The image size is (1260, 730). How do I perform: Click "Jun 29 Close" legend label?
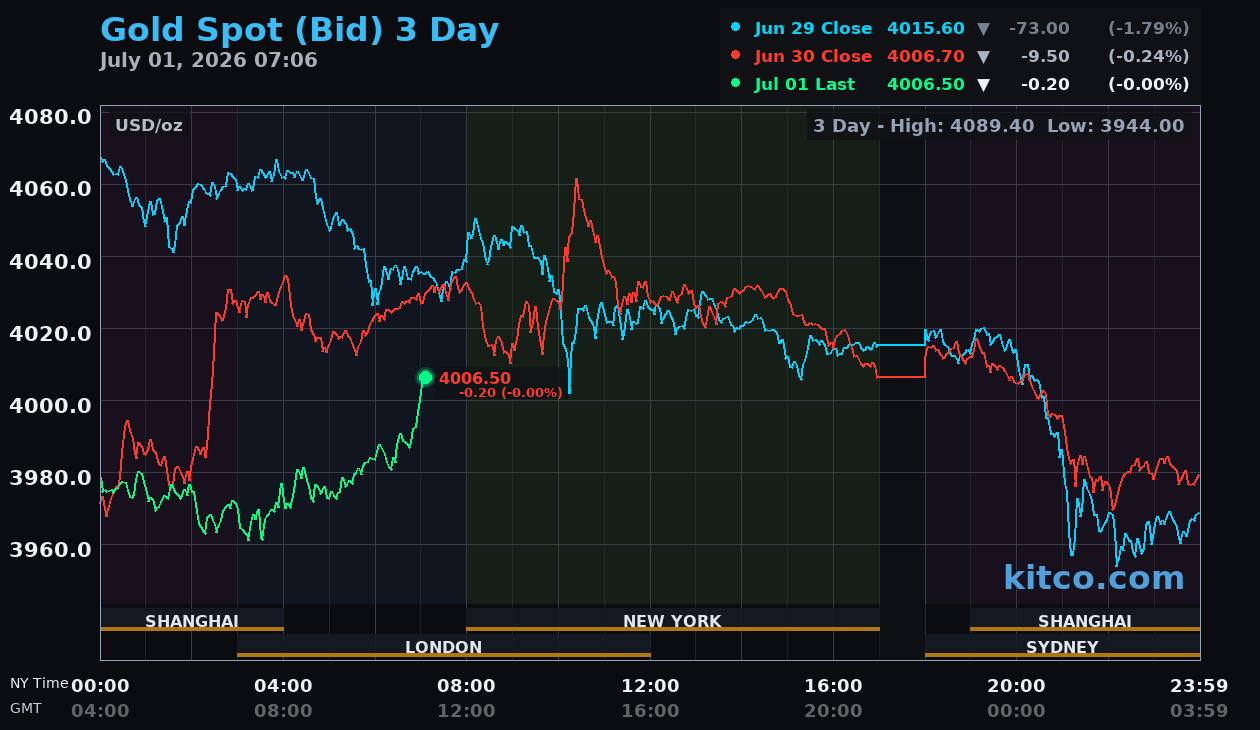(813, 28)
